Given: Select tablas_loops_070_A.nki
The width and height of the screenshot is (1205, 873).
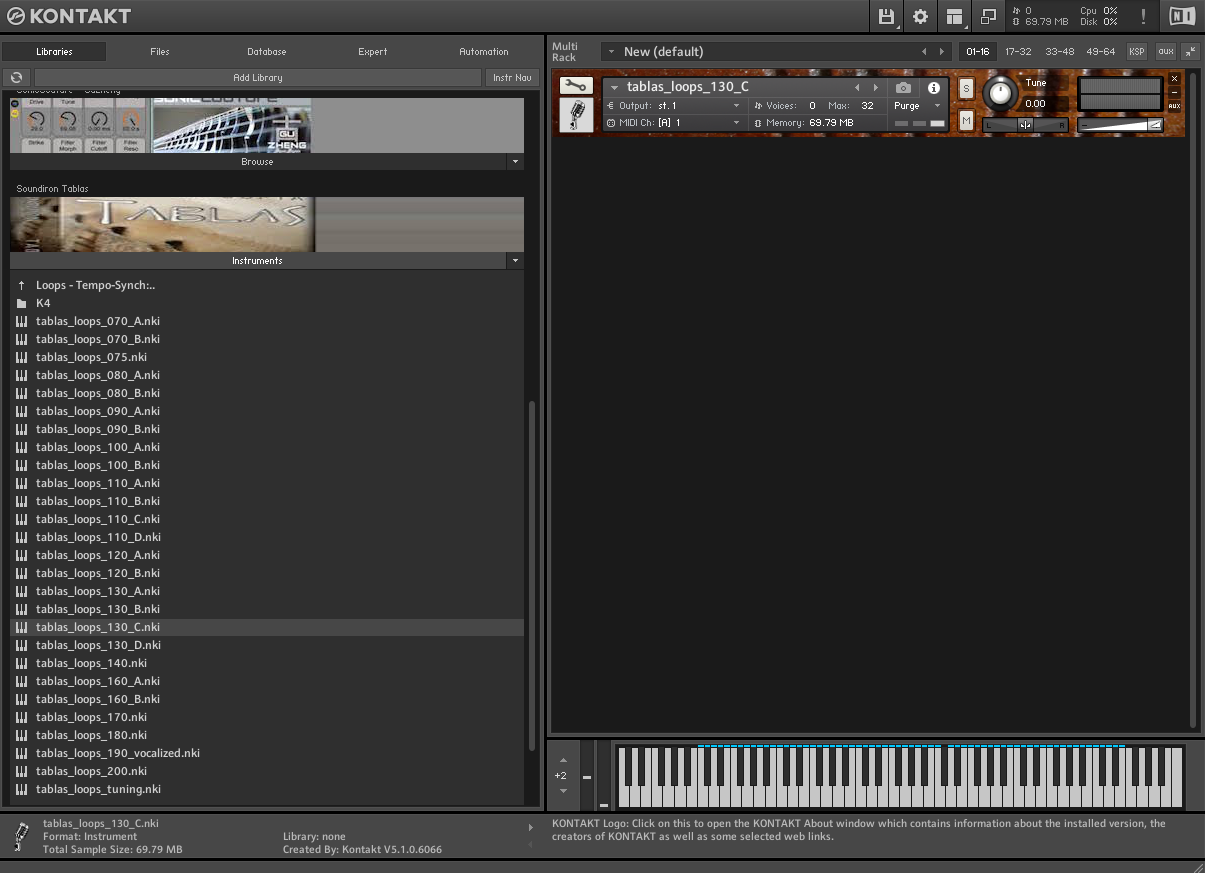Looking at the screenshot, I should [267, 321].
